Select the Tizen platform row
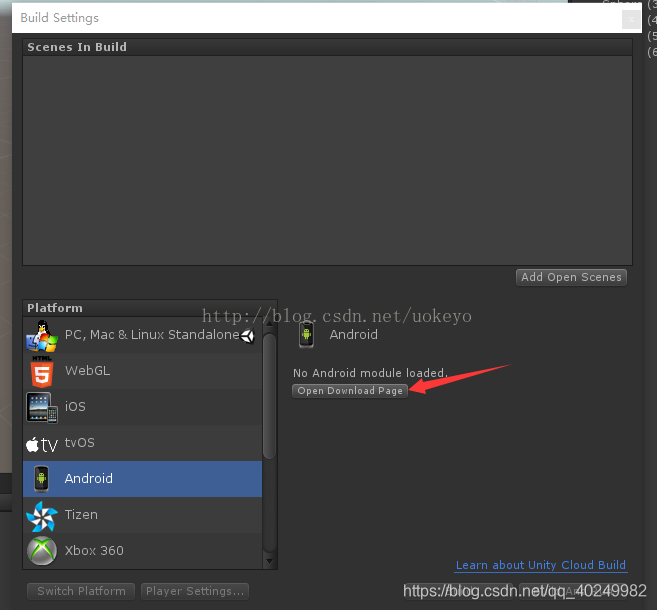Screen dimensions: 657x610 (x=142, y=515)
